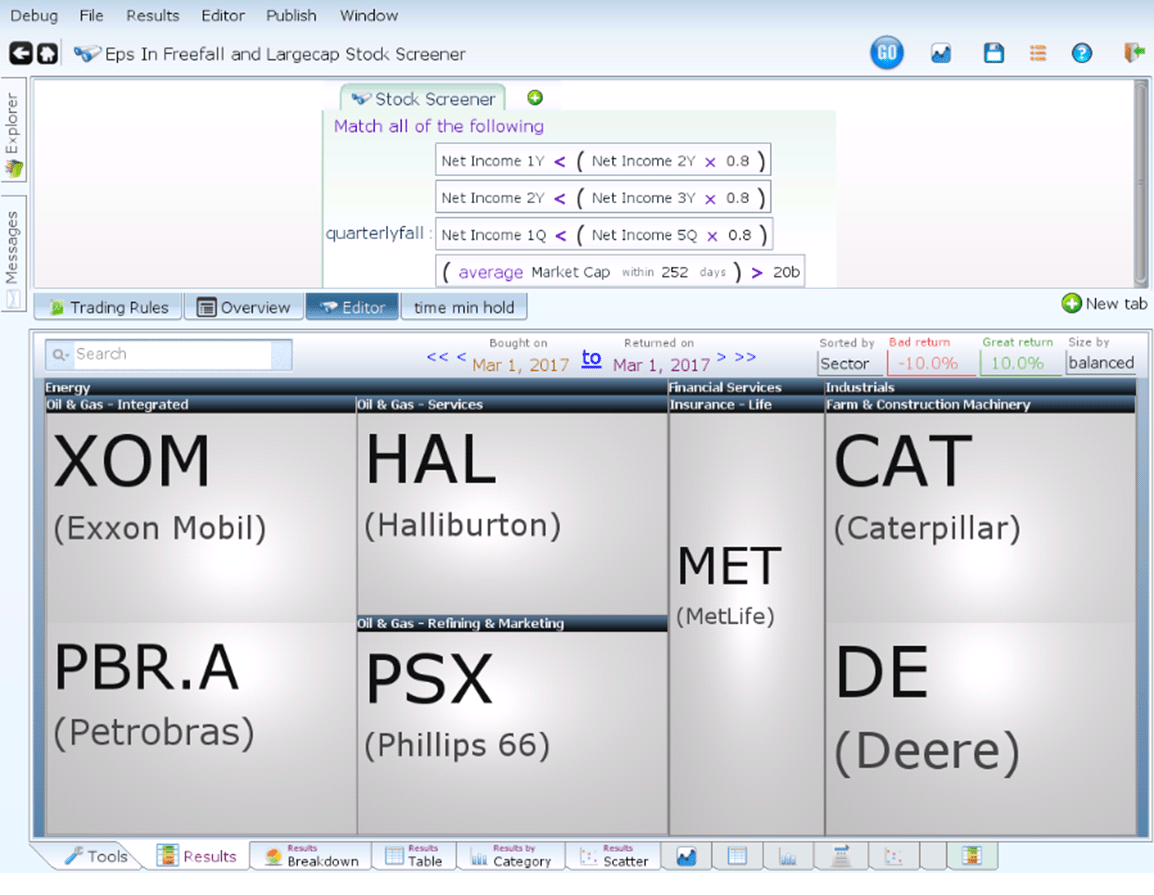
Task: Open the Editor menu
Action: tap(223, 15)
